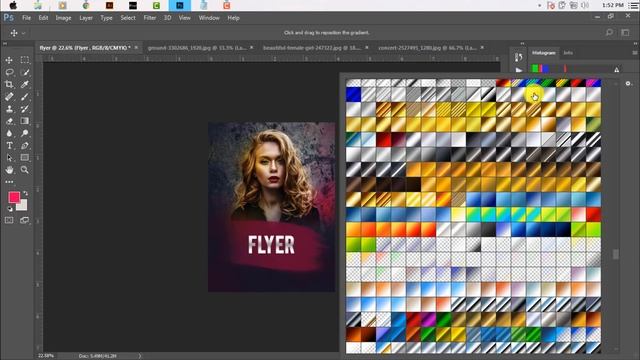Open the Apple menu

pos(13,5)
